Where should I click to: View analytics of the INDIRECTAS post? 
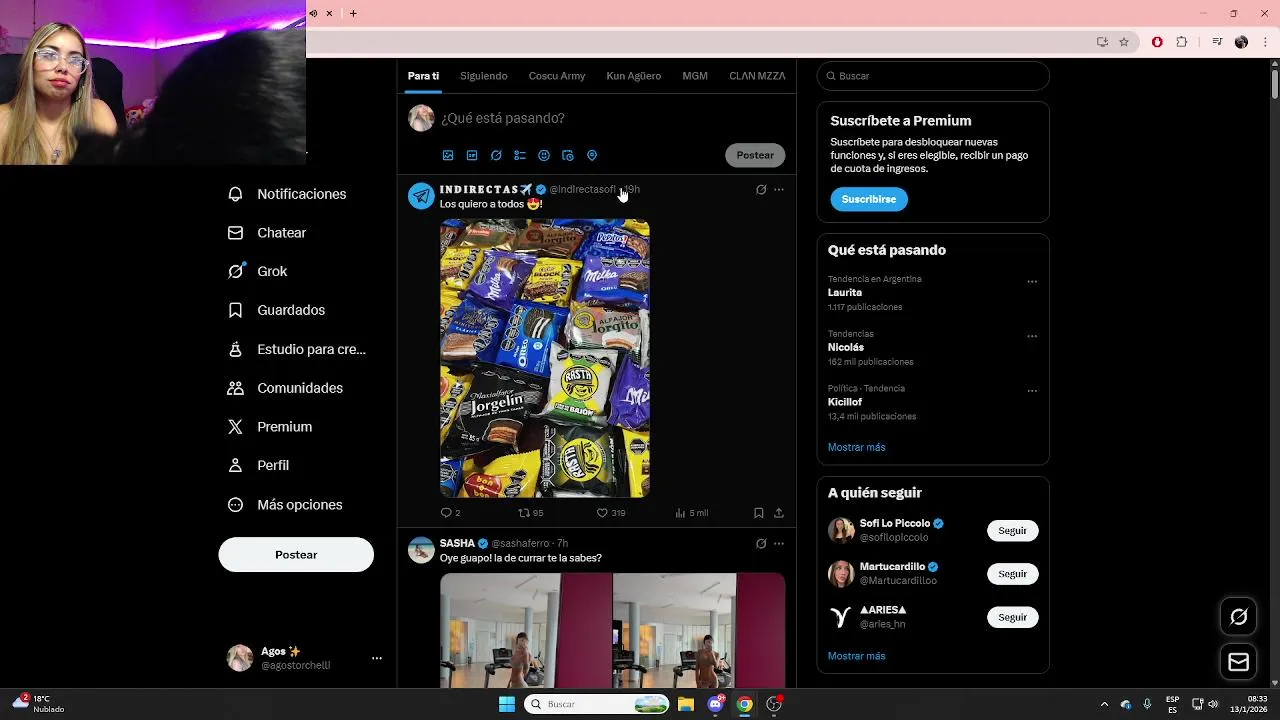point(691,513)
